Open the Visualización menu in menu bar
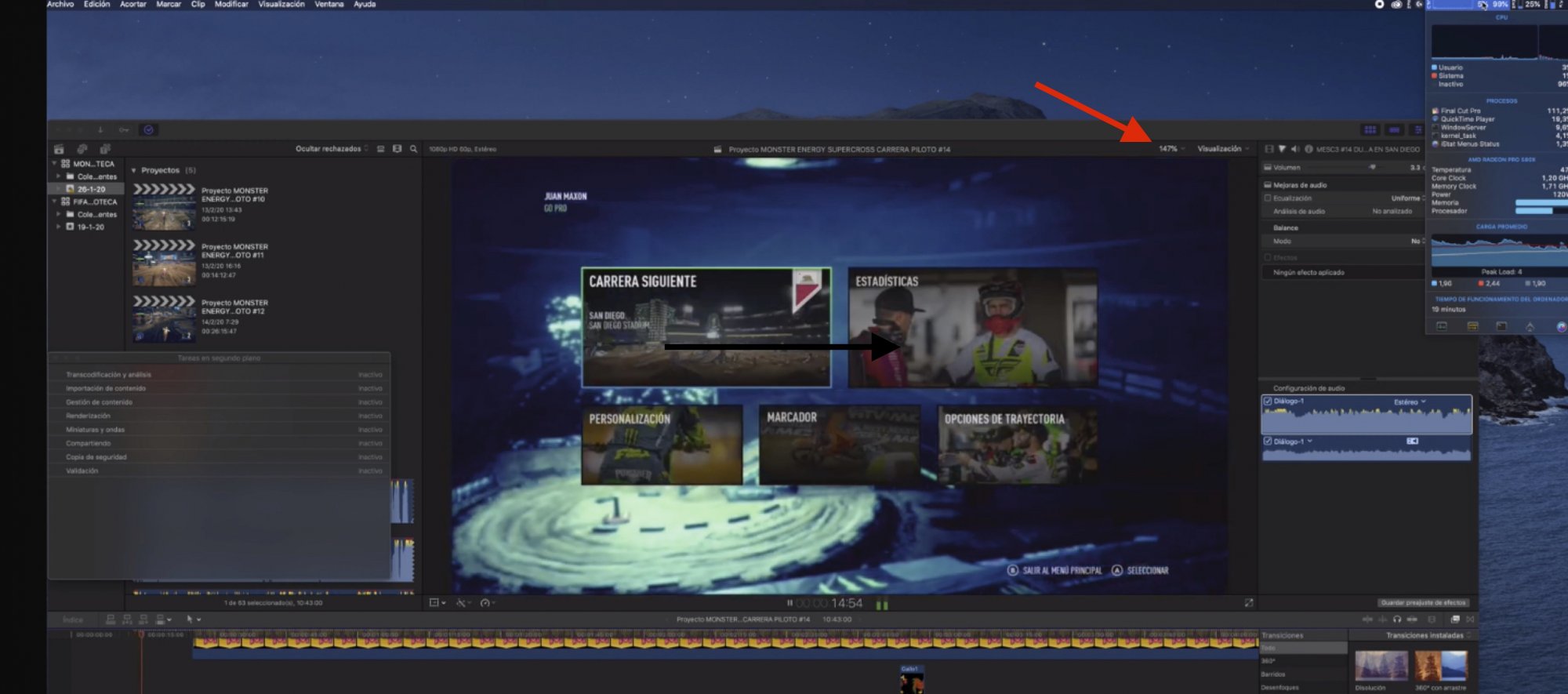The image size is (1568, 694). (x=281, y=4)
